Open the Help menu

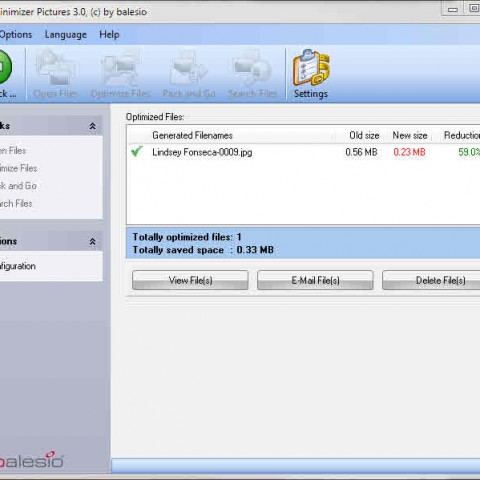[109, 34]
